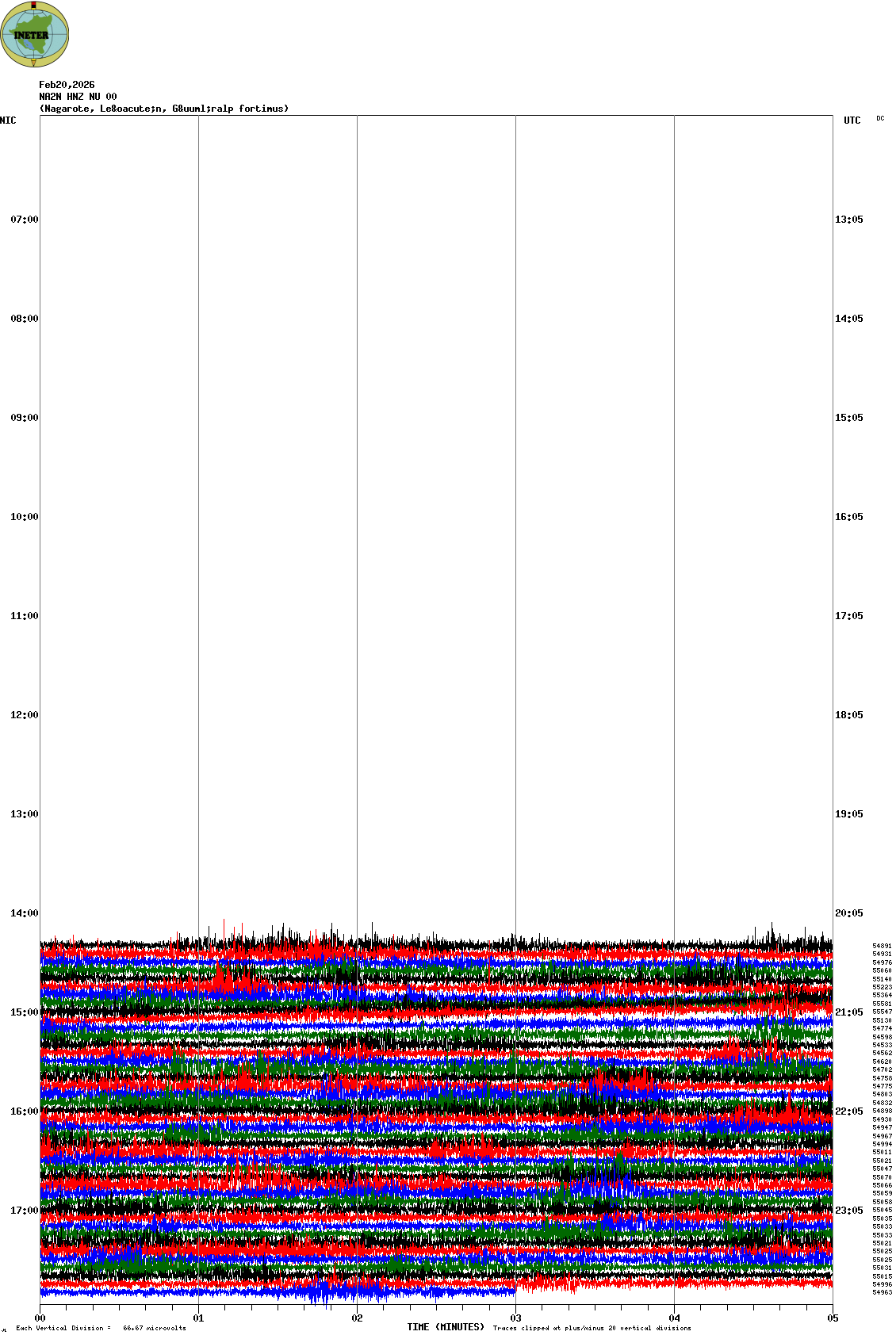The image size is (896, 1339).
Task: Click the Each Vertical Division scale note
Action: [x=101, y=1328]
